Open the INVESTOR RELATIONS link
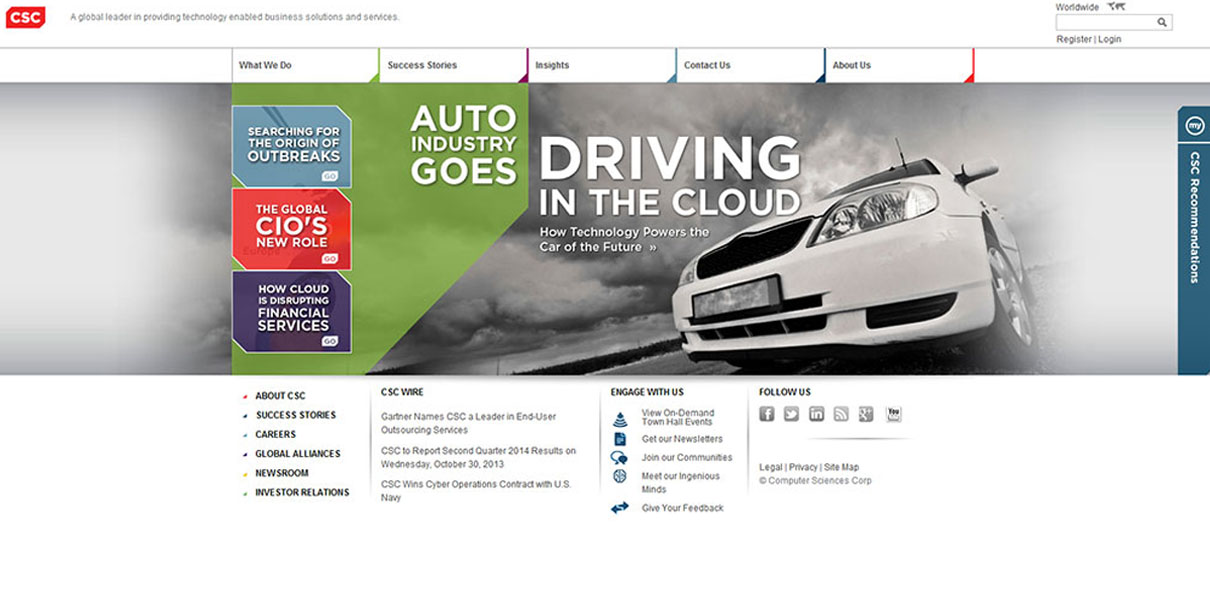 click(303, 493)
